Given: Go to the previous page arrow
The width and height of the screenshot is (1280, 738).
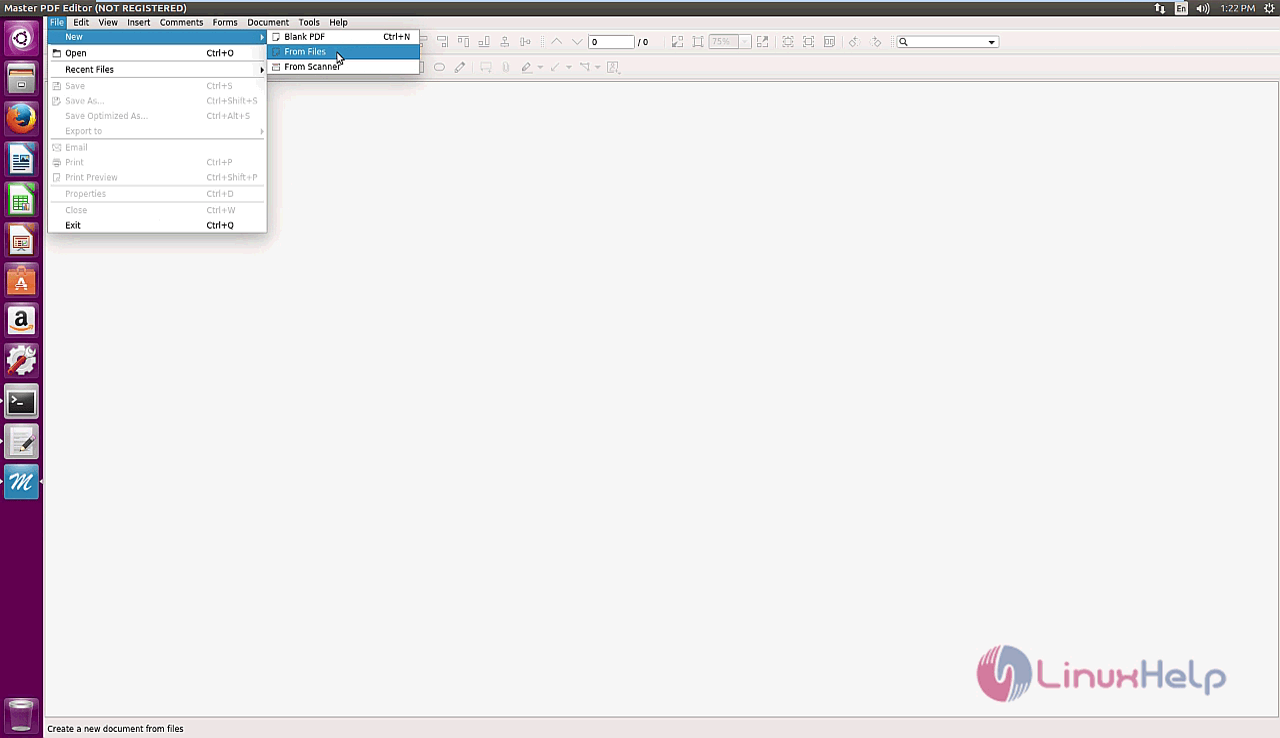Looking at the screenshot, I should (x=557, y=42).
